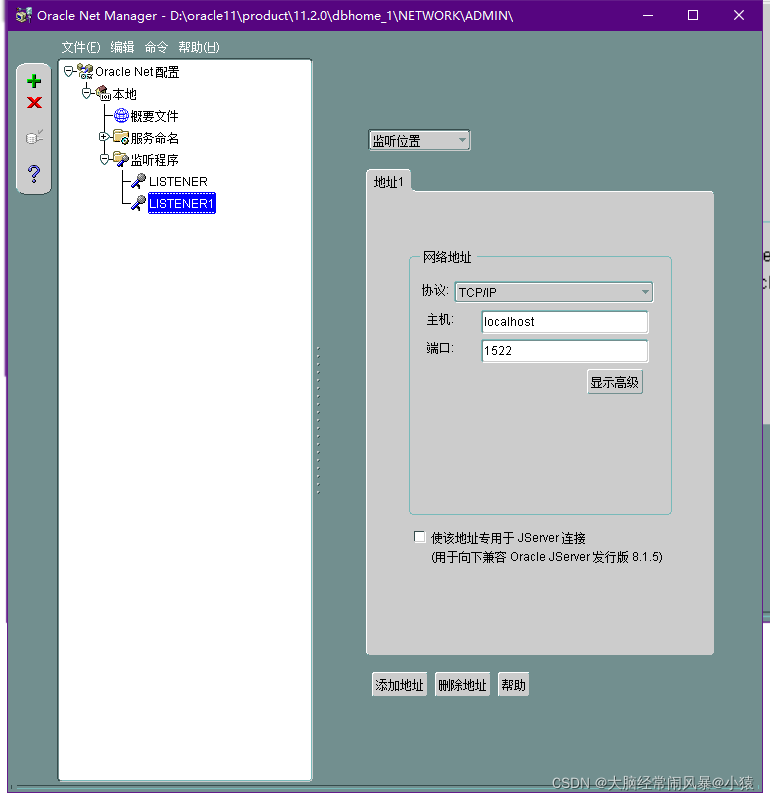
Task: Open the 命令 menu
Action: pos(156,47)
